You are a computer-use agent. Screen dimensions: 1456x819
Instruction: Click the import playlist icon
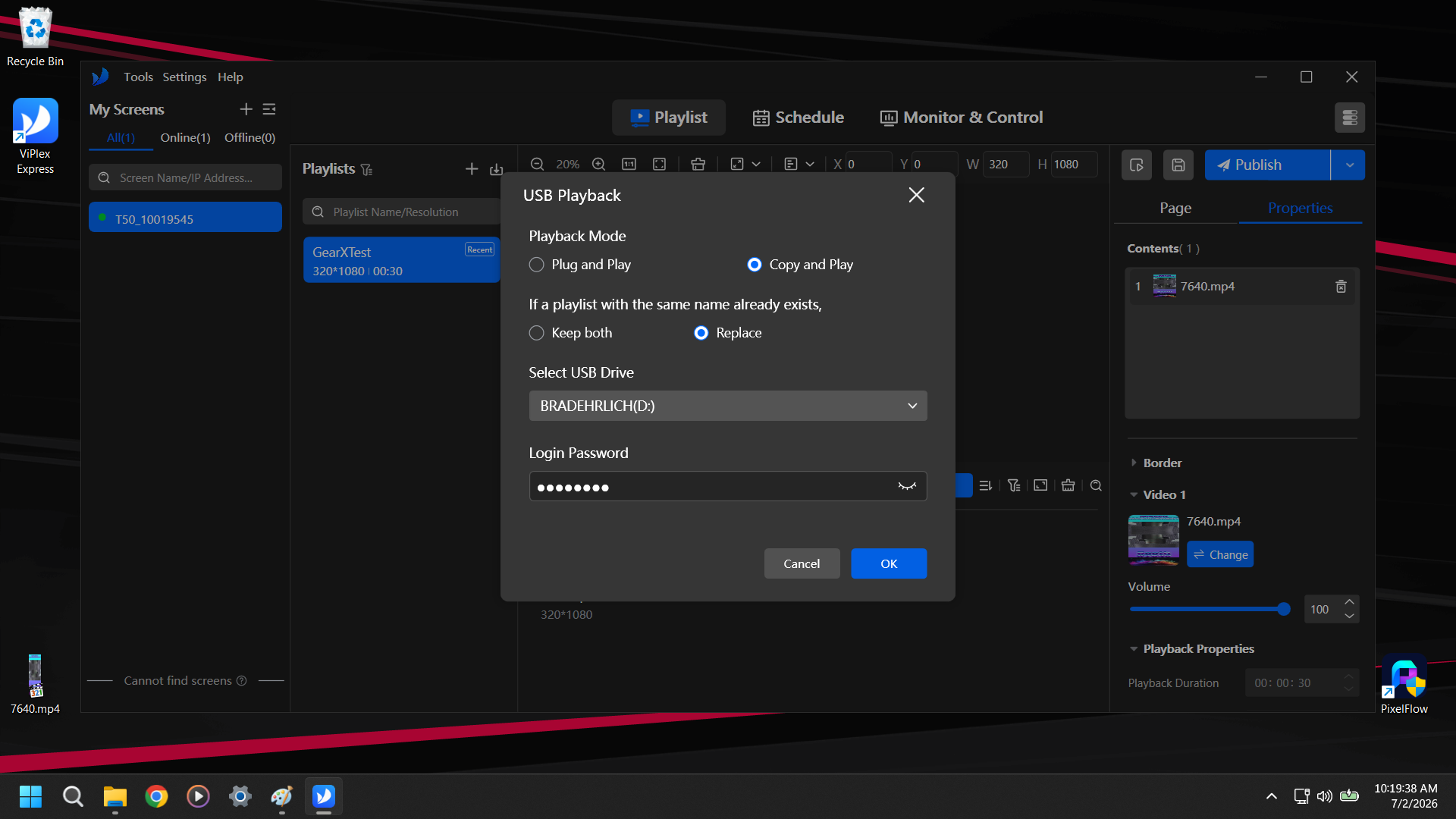click(496, 169)
